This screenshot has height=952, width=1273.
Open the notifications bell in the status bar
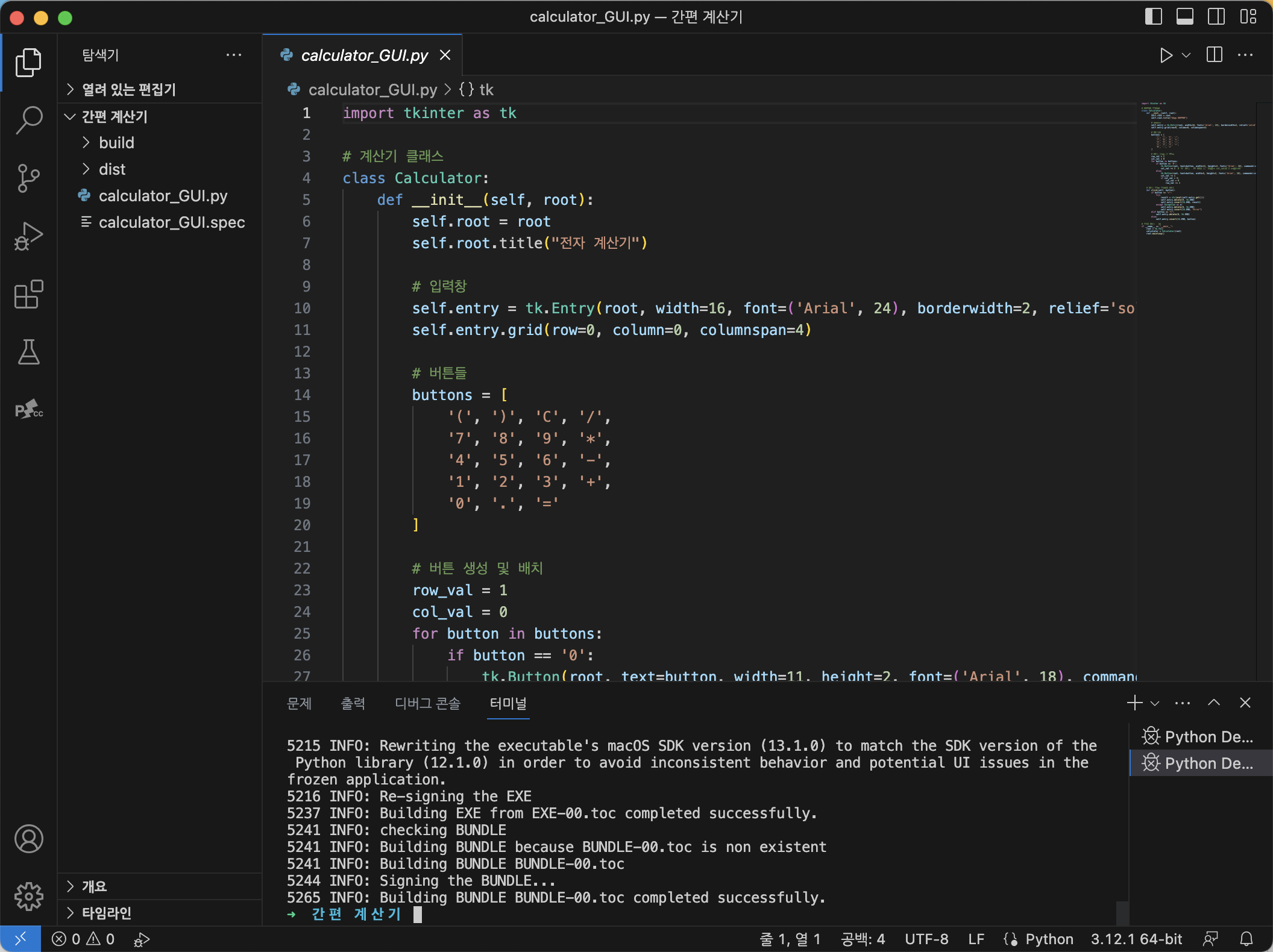tap(1246, 939)
